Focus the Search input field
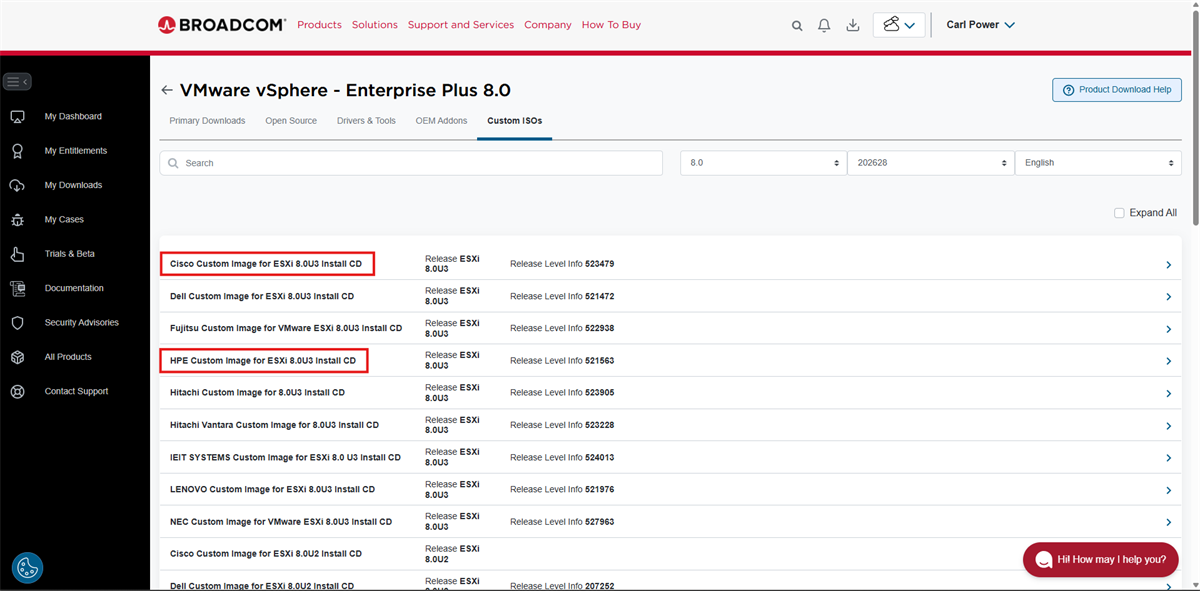 [411, 163]
